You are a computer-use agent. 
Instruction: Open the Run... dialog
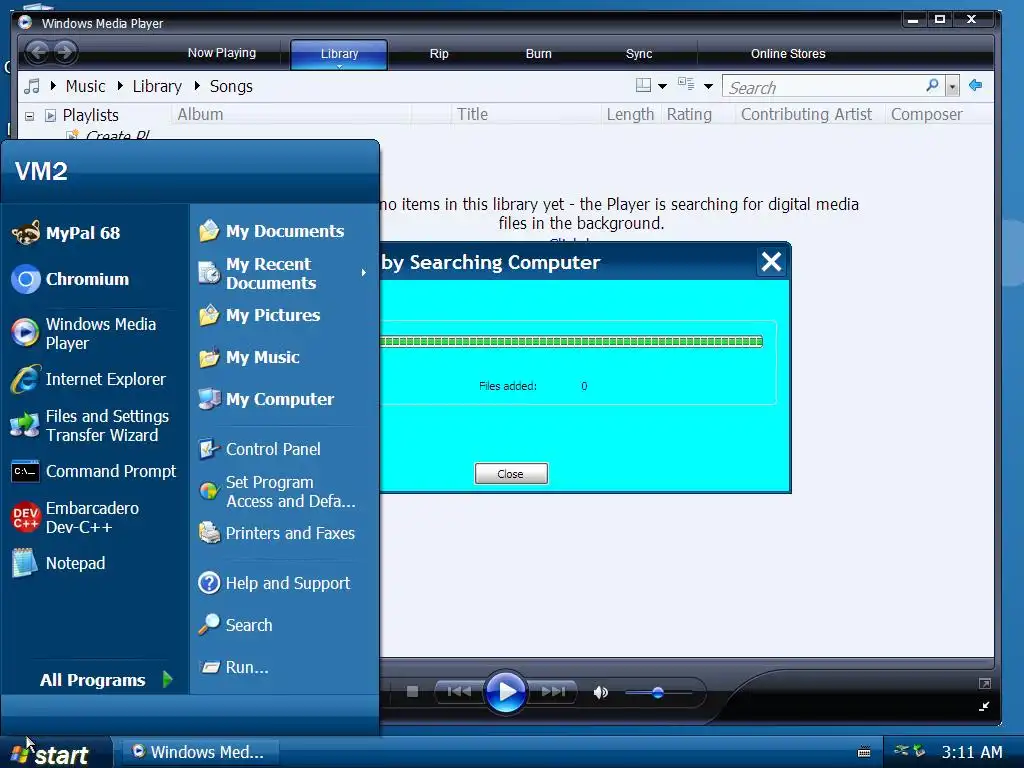coord(282,667)
